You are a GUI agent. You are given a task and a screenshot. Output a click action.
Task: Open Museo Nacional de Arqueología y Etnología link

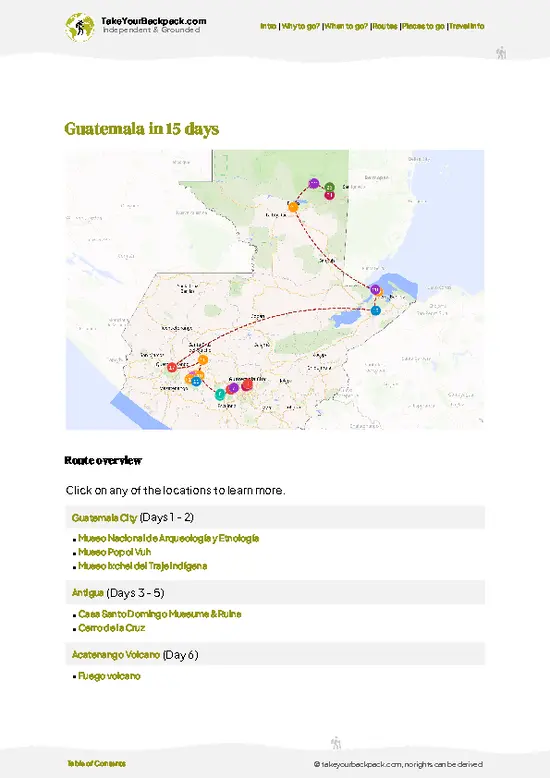169,538
